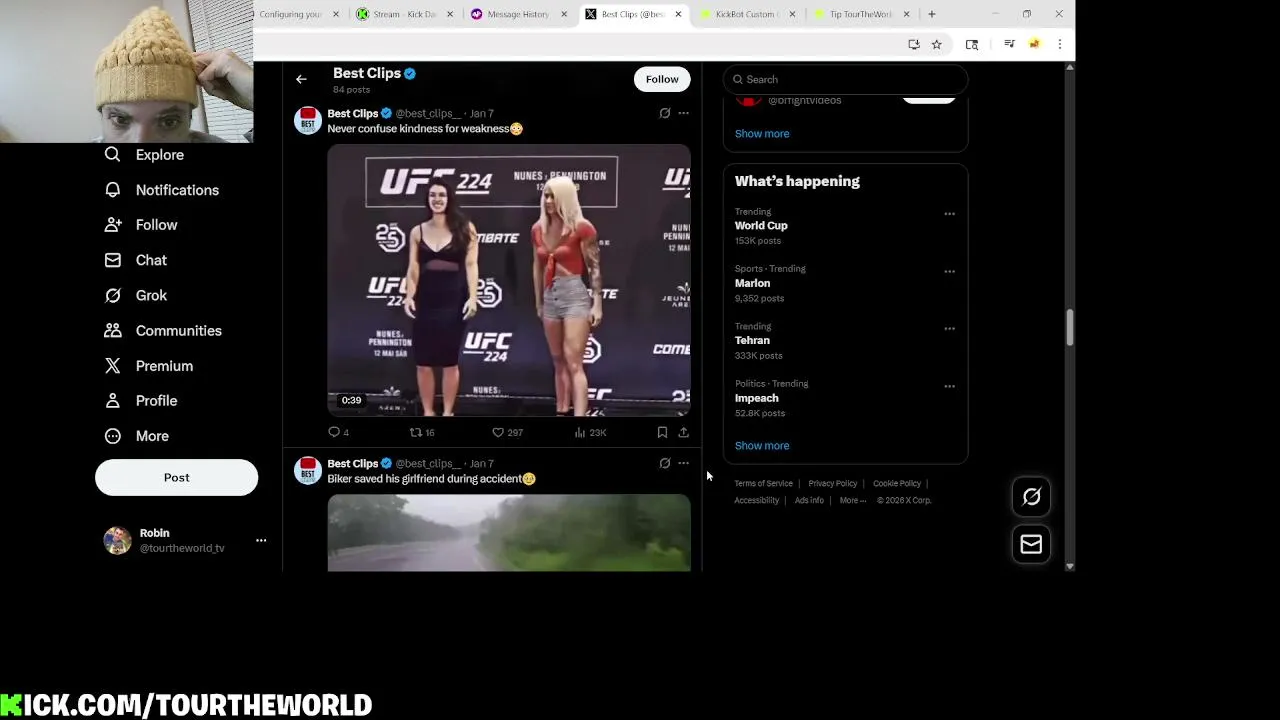Open the Chat envelope icon
Screen dimensions: 1280x720
click(113, 260)
